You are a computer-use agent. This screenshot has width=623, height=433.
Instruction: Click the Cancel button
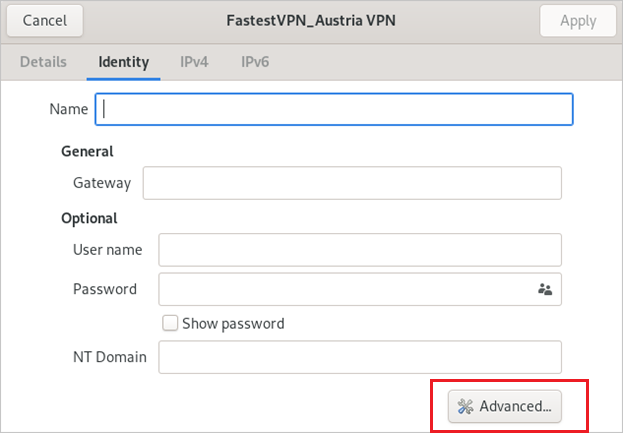click(45, 21)
